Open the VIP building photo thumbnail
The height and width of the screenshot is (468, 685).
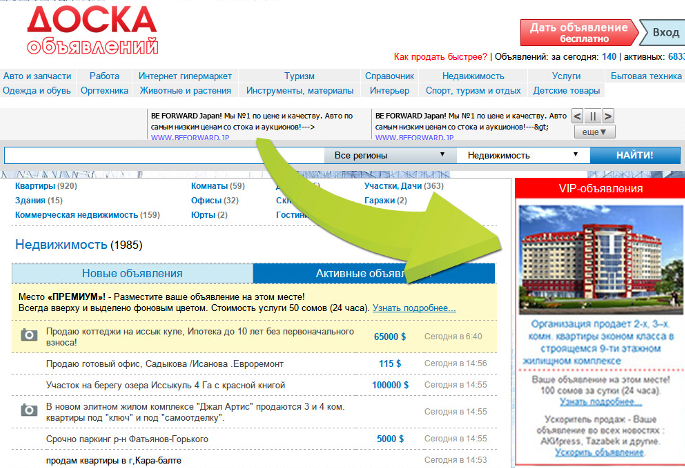click(599, 257)
